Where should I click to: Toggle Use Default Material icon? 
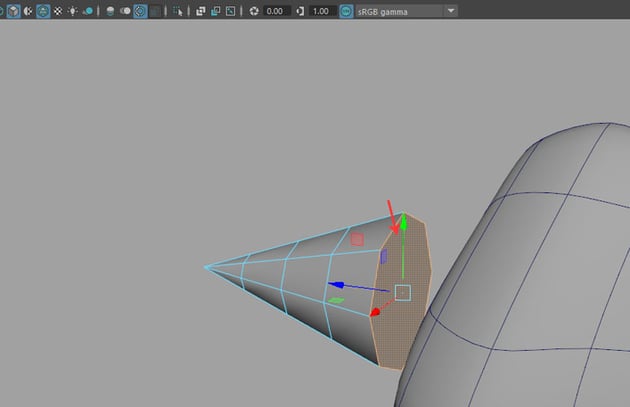(28, 11)
